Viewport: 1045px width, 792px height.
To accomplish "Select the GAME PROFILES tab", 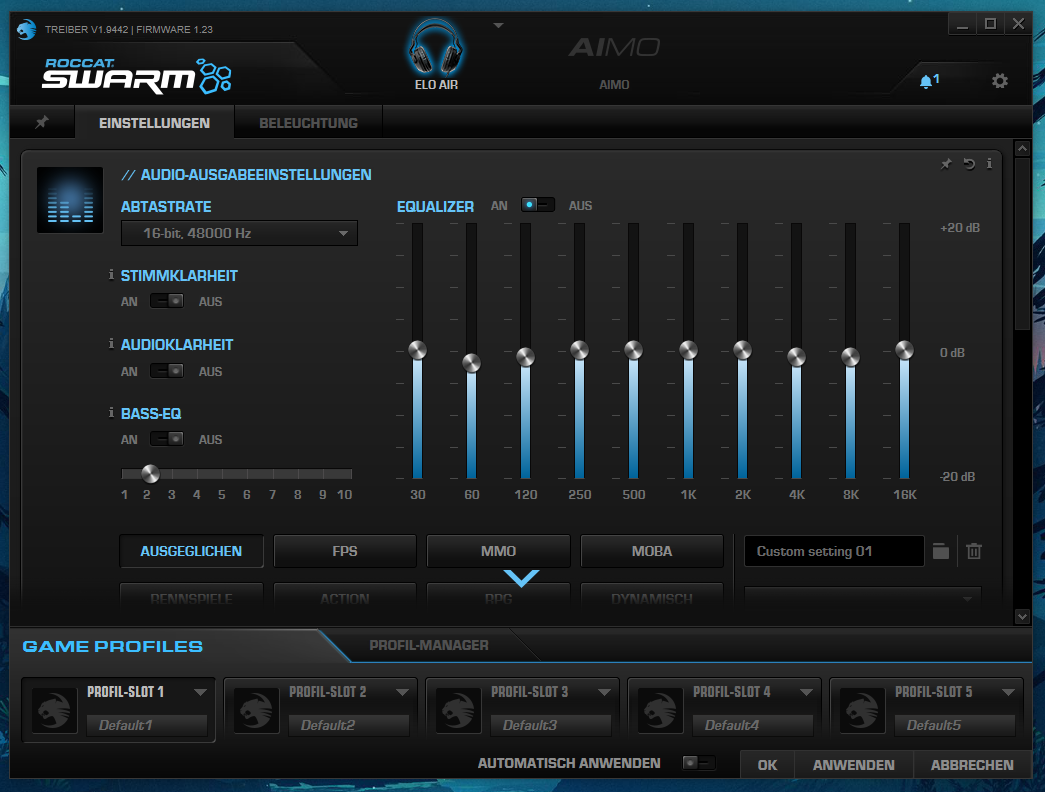I will (x=113, y=646).
